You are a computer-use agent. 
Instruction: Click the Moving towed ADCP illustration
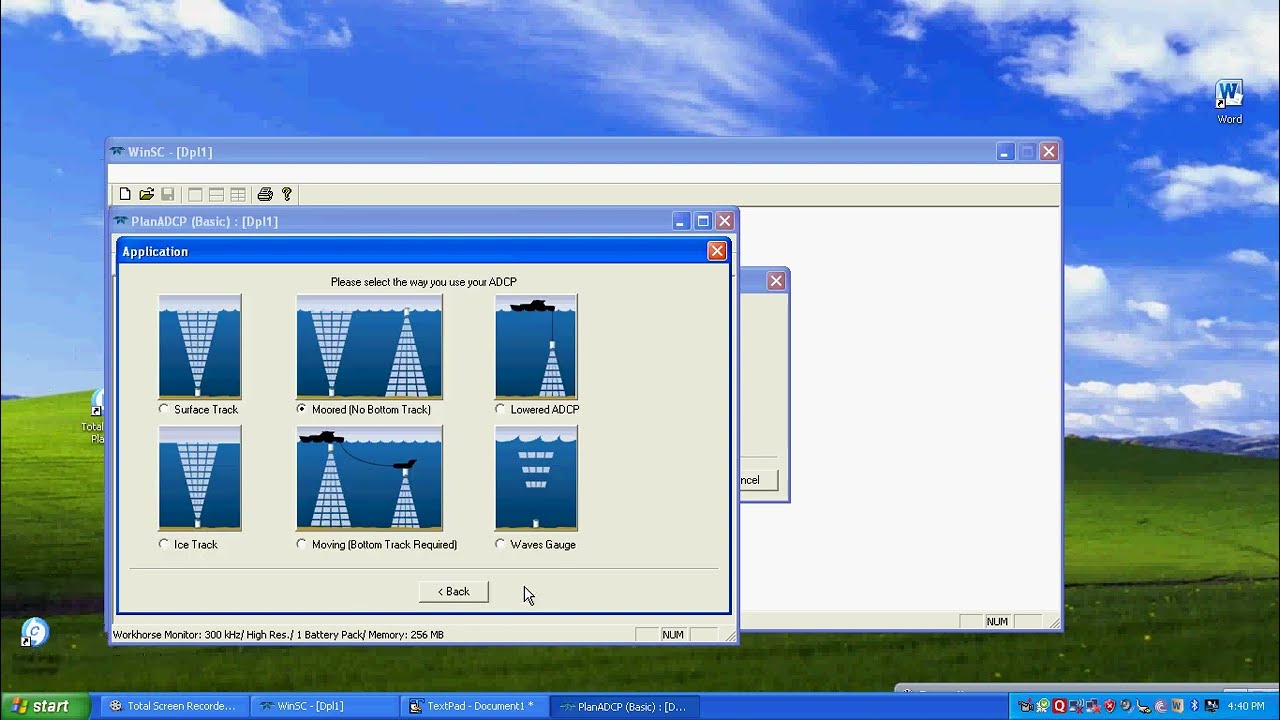tap(369, 478)
